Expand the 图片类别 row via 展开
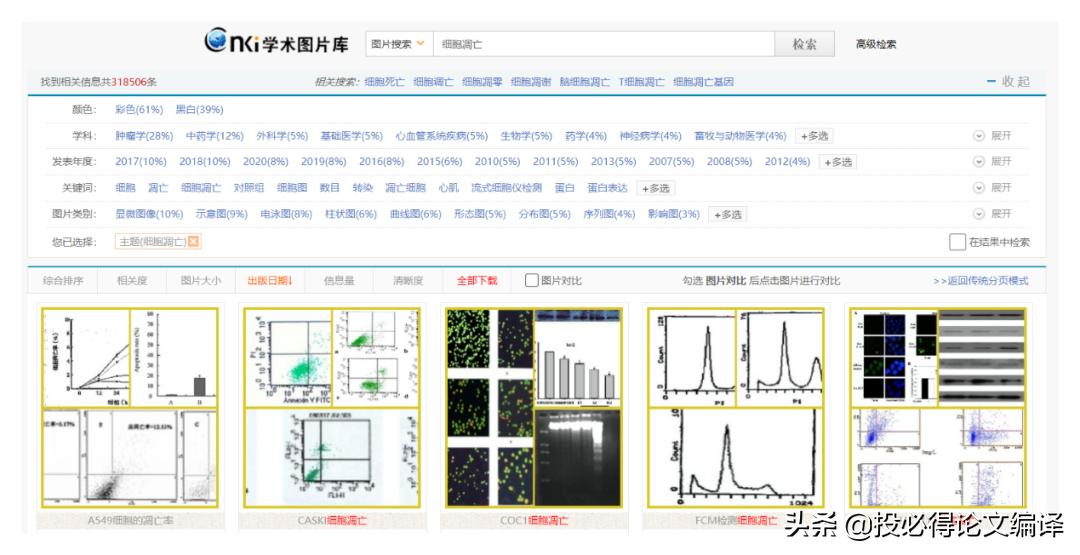This screenshot has width=1080, height=555. (x=1001, y=214)
